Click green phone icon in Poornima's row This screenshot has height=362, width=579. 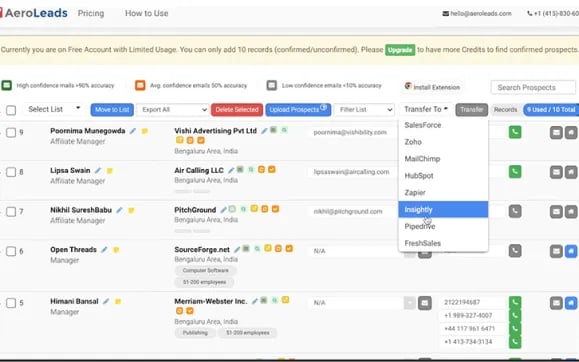pos(515,132)
